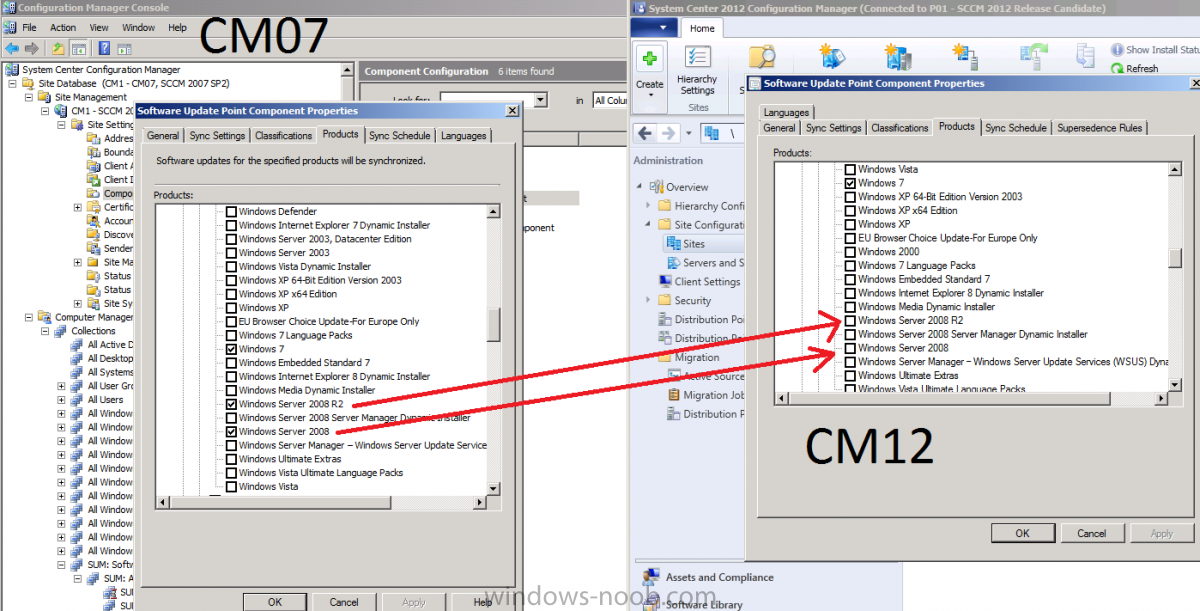This screenshot has height=611, width=1200.
Task: Click the Up one level folder icon in CM07
Action: (58, 48)
